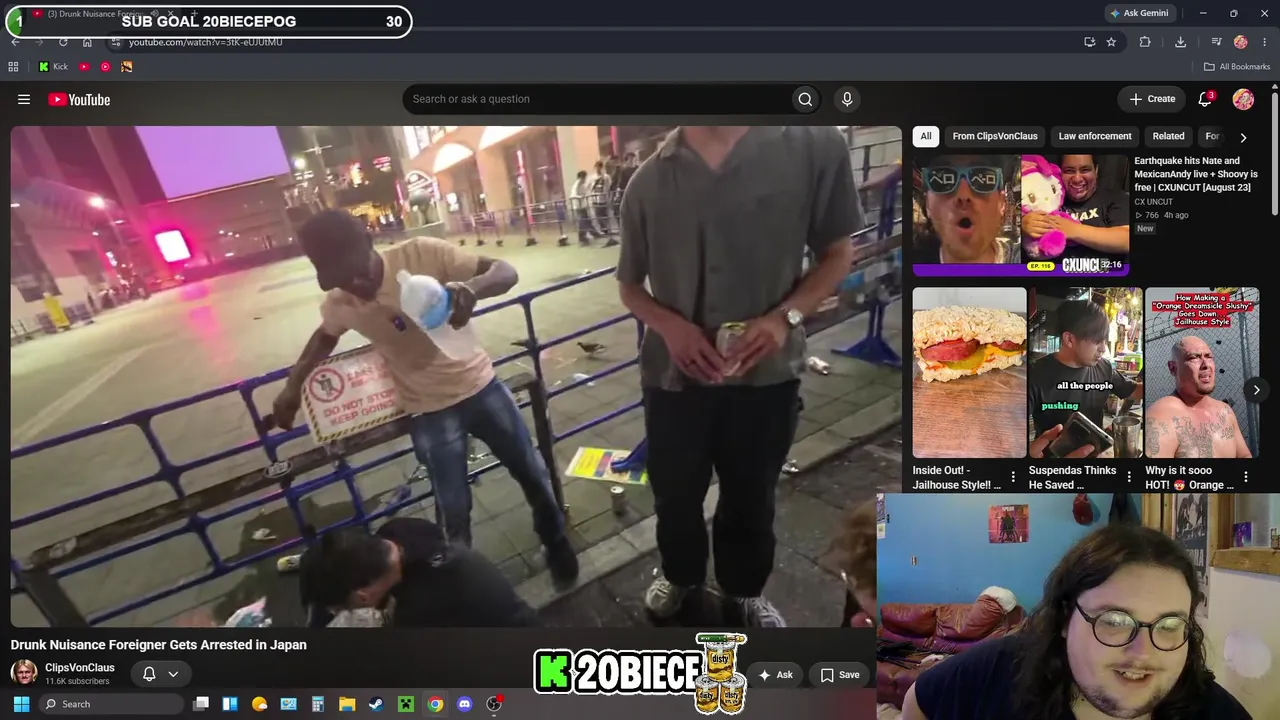Open the Suspendas Thinks He Saved short
Screen dimensions: 1280x720
(x=1086, y=372)
